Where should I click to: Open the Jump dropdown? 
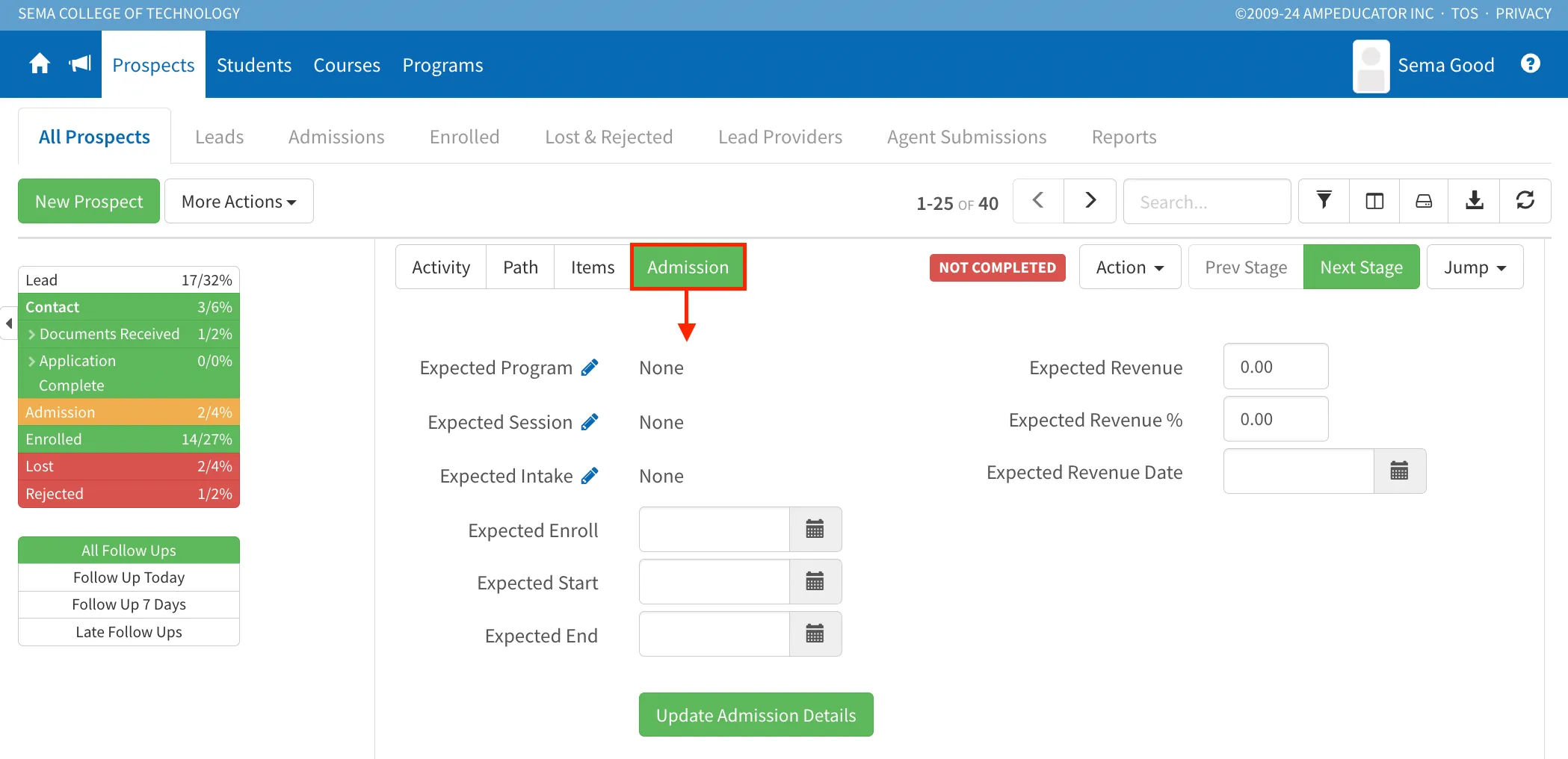point(1475,267)
